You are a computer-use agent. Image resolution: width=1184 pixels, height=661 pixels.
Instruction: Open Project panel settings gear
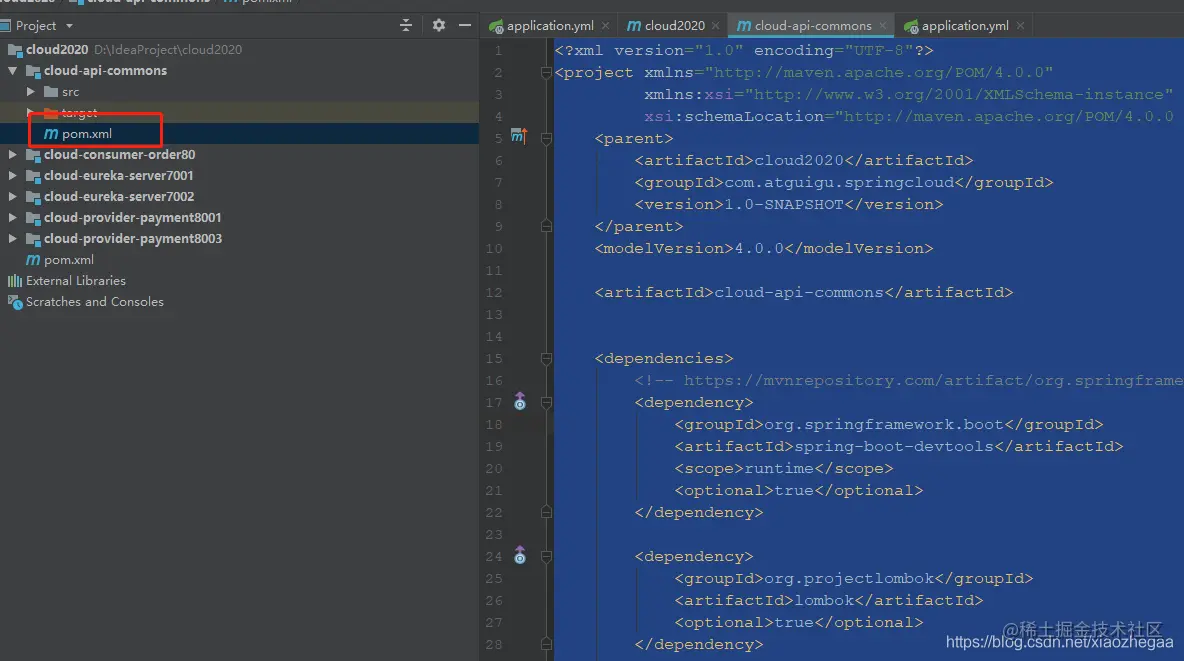[x=439, y=26]
